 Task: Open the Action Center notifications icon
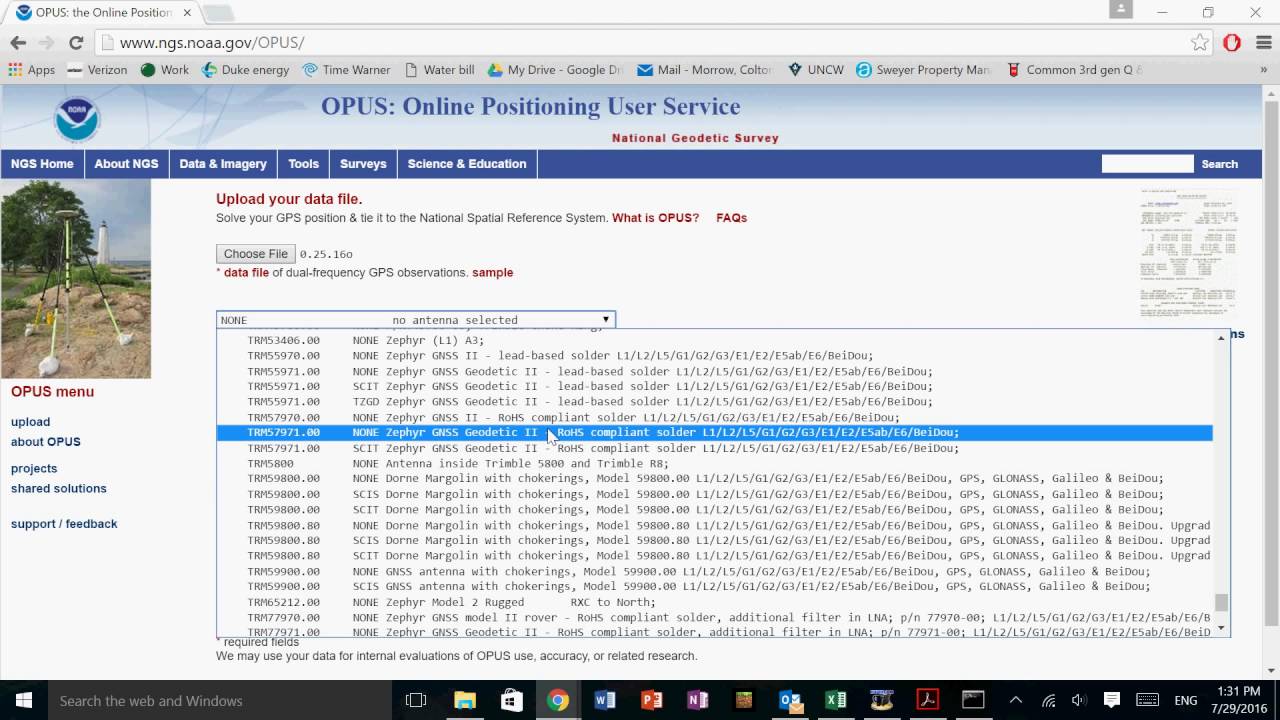click(x=1111, y=700)
